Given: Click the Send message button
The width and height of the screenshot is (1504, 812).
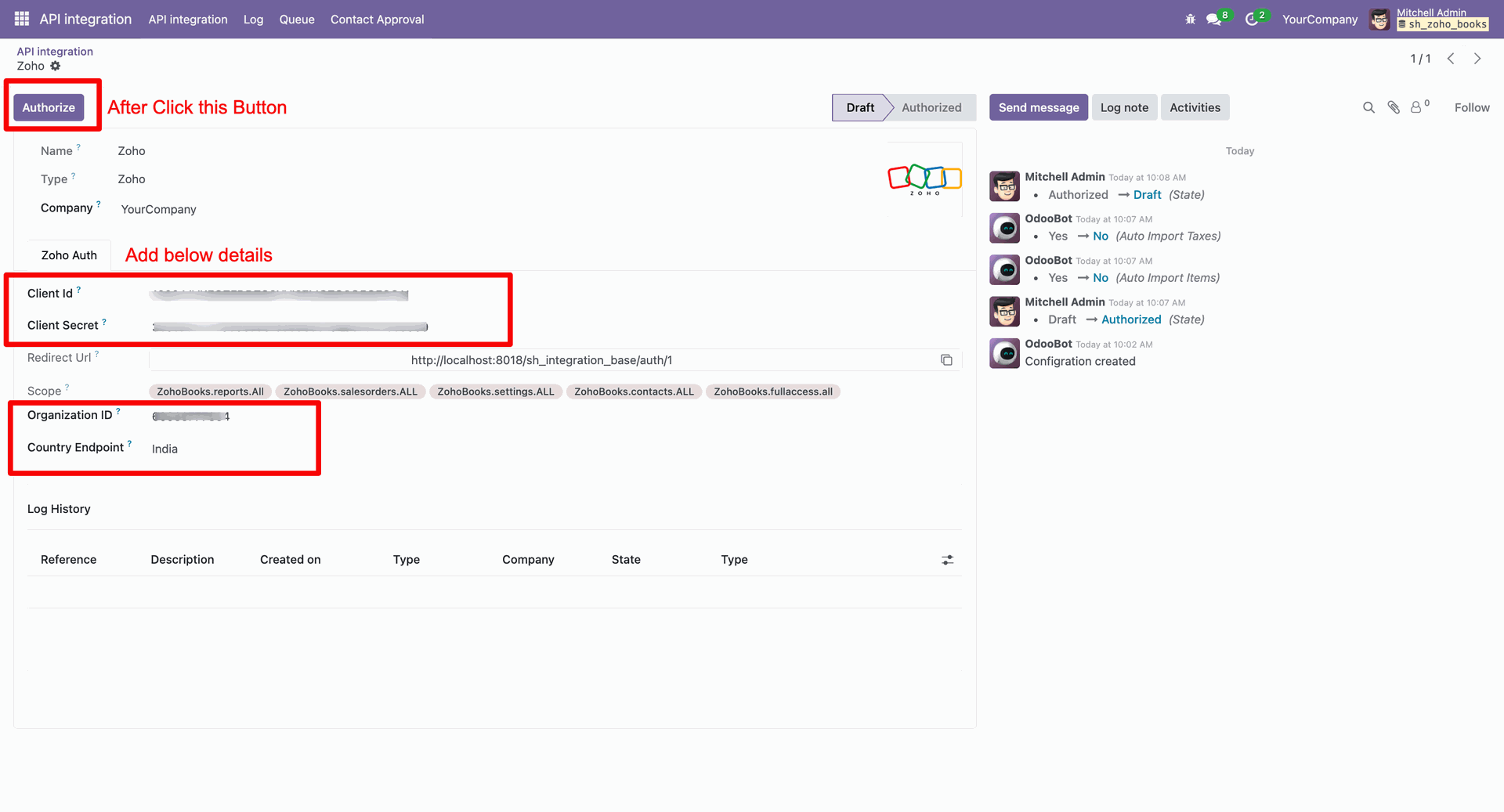Looking at the screenshot, I should click(x=1039, y=107).
